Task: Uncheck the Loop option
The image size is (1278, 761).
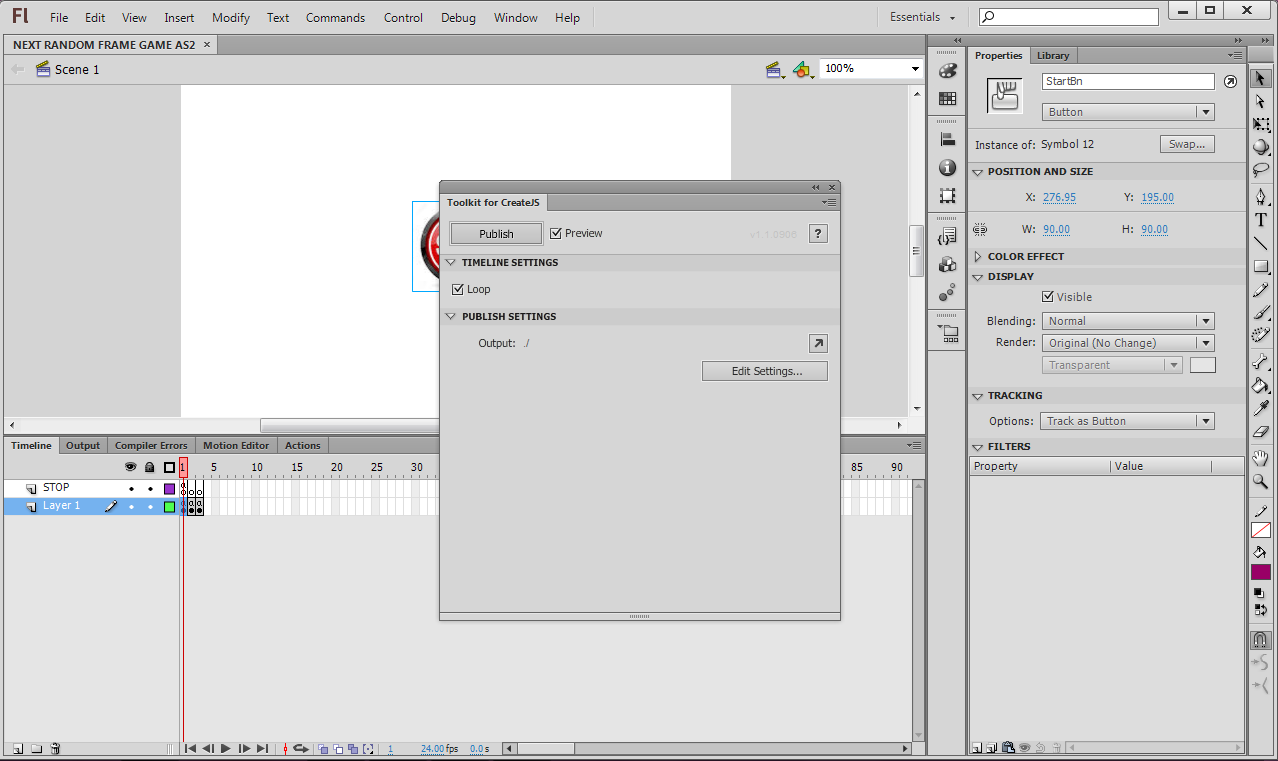Action: click(457, 289)
